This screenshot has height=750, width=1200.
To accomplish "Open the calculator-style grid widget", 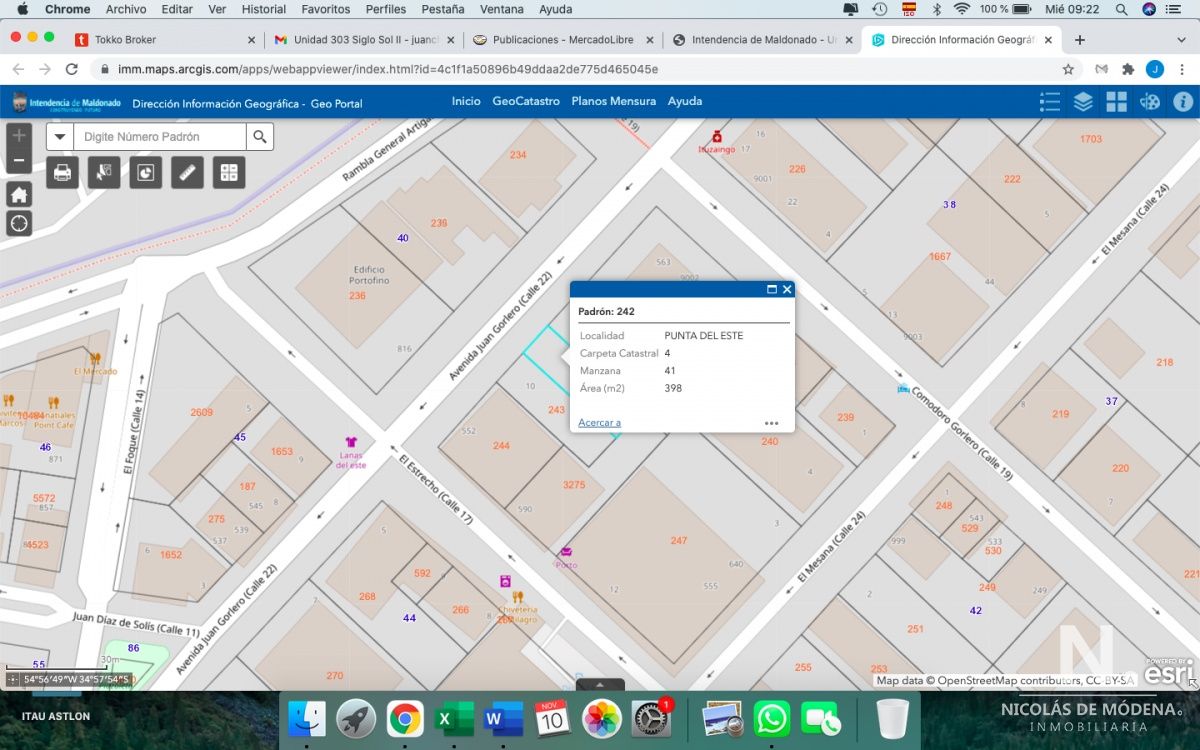I will (x=229, y=172).
